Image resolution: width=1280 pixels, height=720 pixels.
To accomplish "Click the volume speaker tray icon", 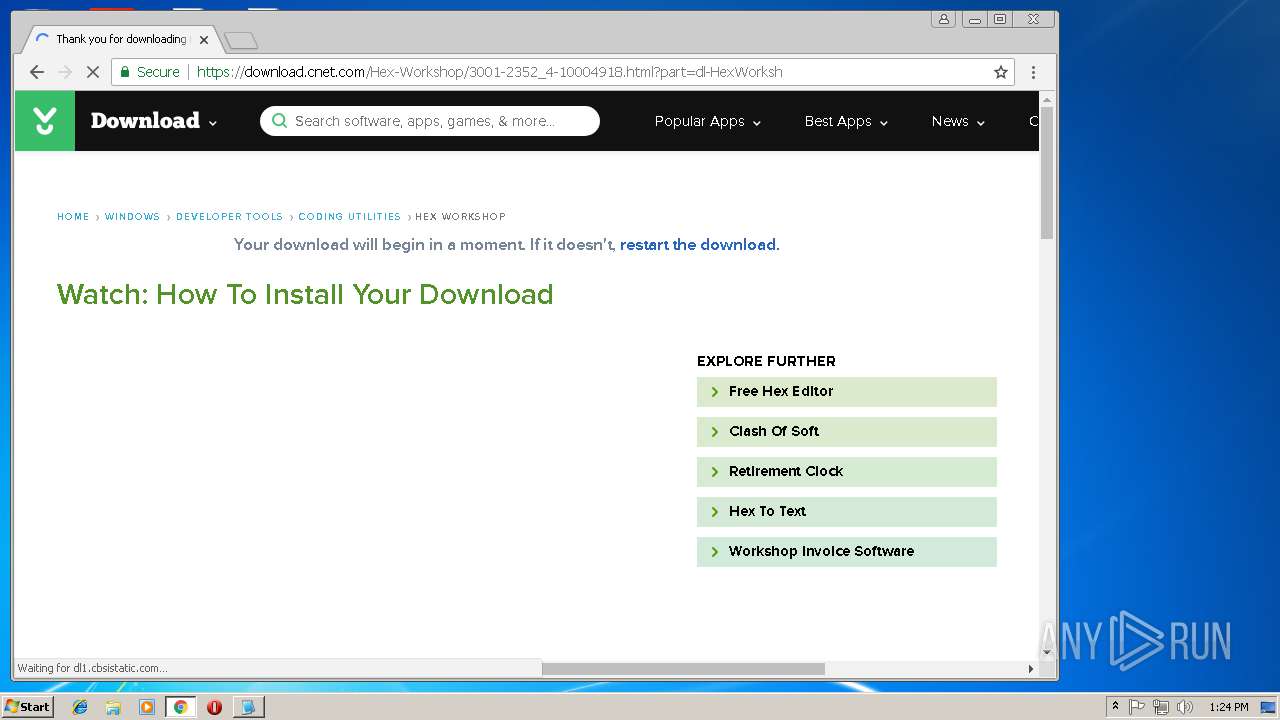I will [x=1185, y=707].
